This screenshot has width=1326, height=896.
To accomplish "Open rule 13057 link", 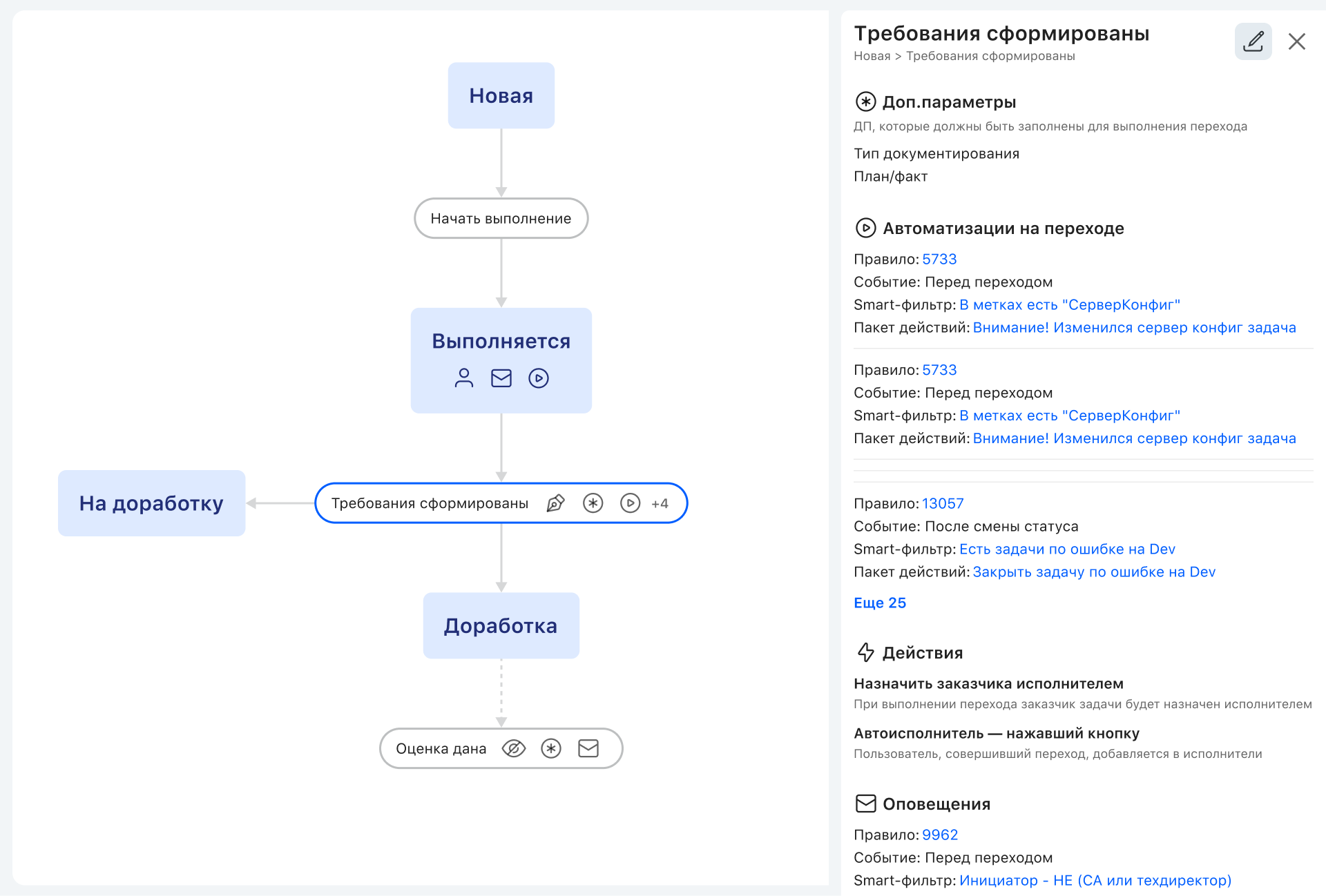I will (942, 503).
